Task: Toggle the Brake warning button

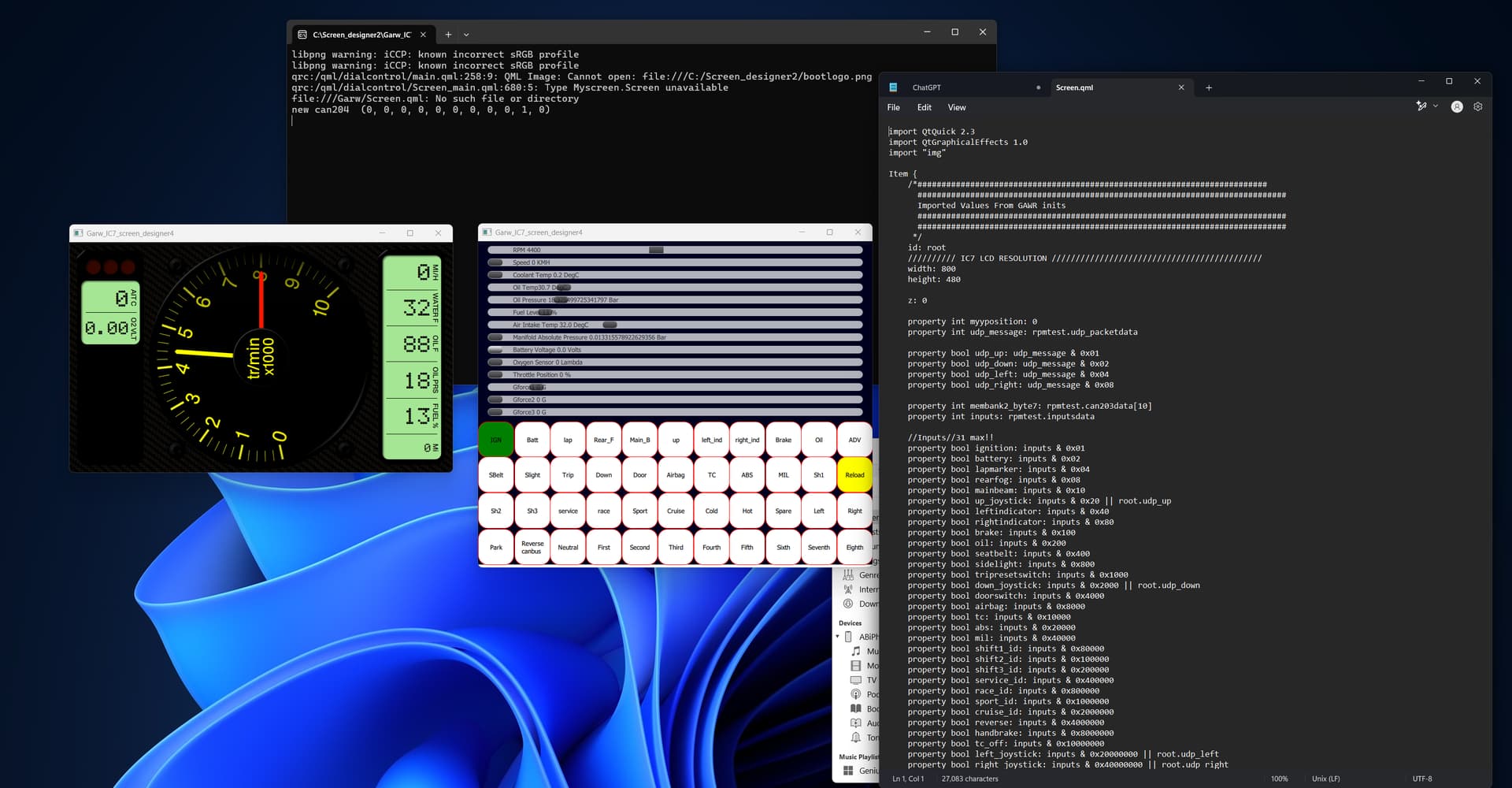Action: tap(783, 440)
